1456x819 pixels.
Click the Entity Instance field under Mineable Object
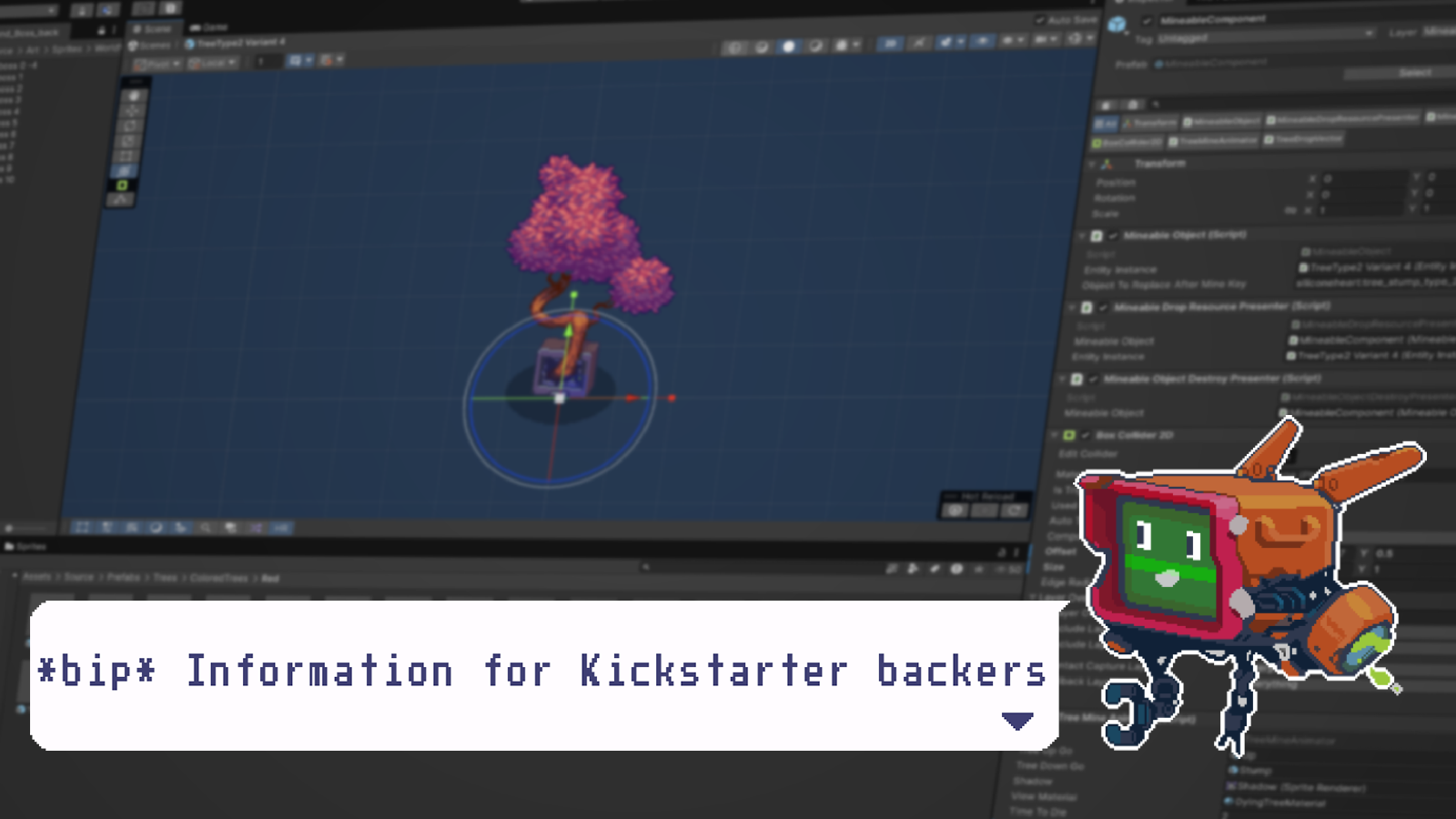[x=1377, y=267]
